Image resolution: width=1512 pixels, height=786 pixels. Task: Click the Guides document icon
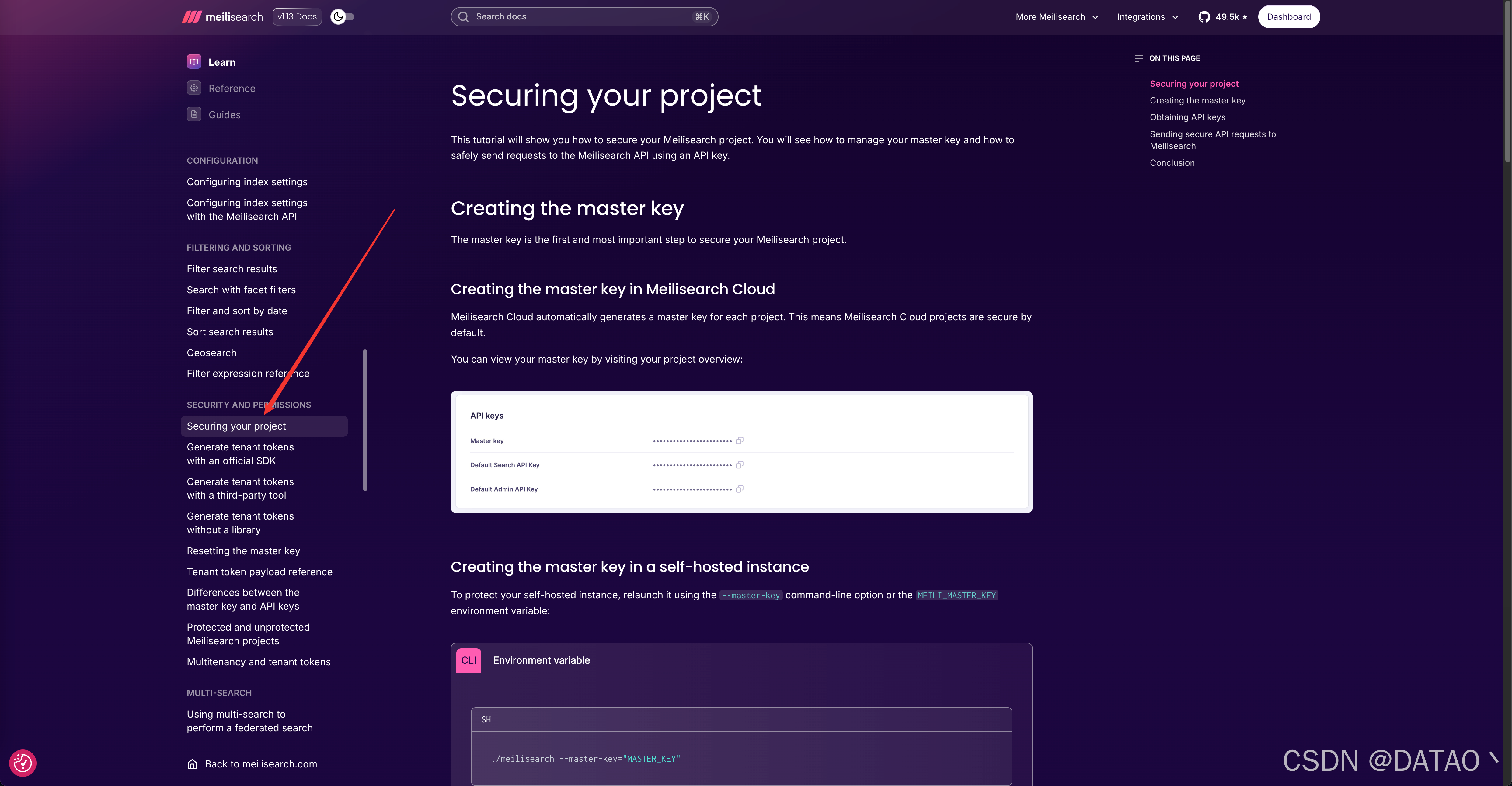click(x=194, y=114)
